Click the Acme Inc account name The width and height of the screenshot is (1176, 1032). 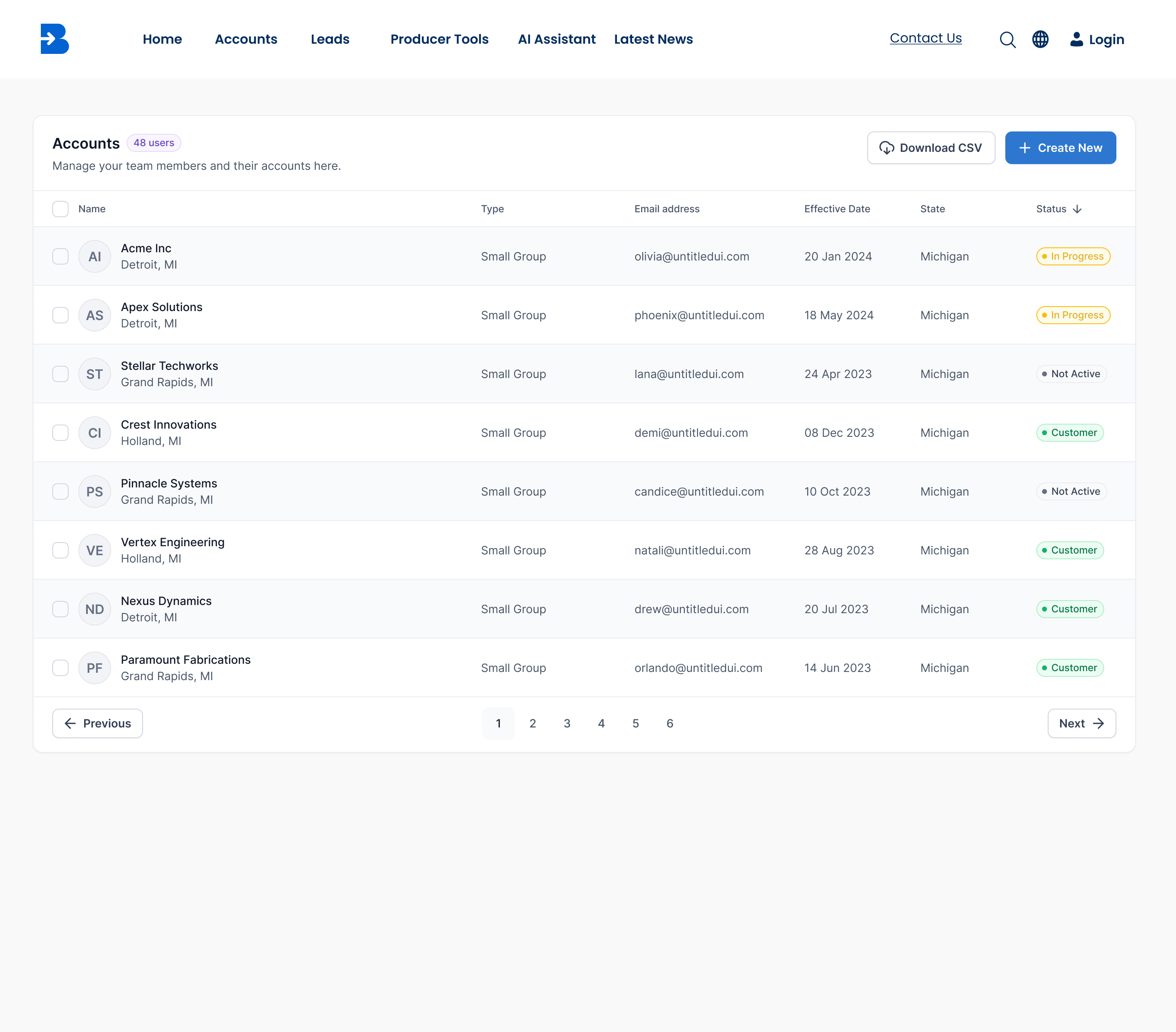click(x=145, y=249)
